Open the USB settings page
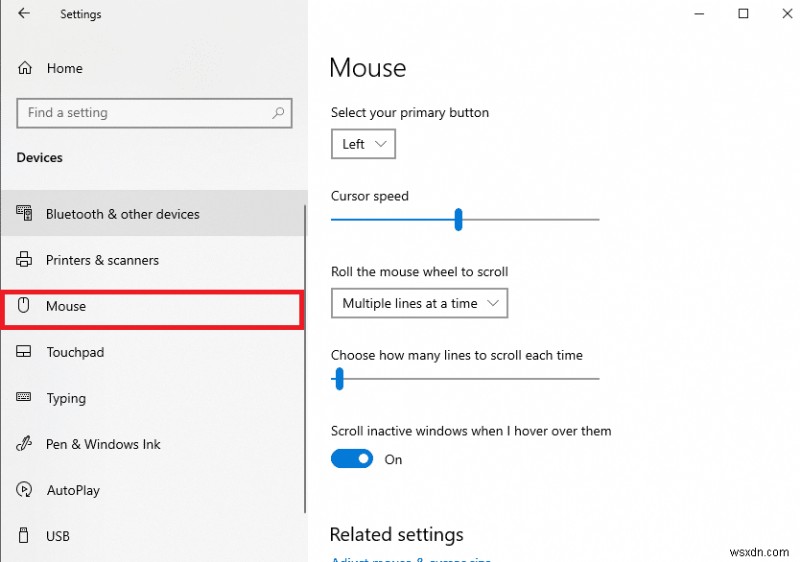800x562 pixels. click(x=153, y=536)
